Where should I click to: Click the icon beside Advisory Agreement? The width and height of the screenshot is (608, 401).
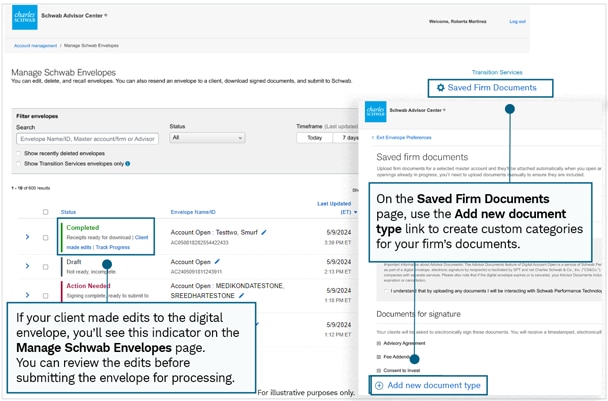click(x=379, y=343)
